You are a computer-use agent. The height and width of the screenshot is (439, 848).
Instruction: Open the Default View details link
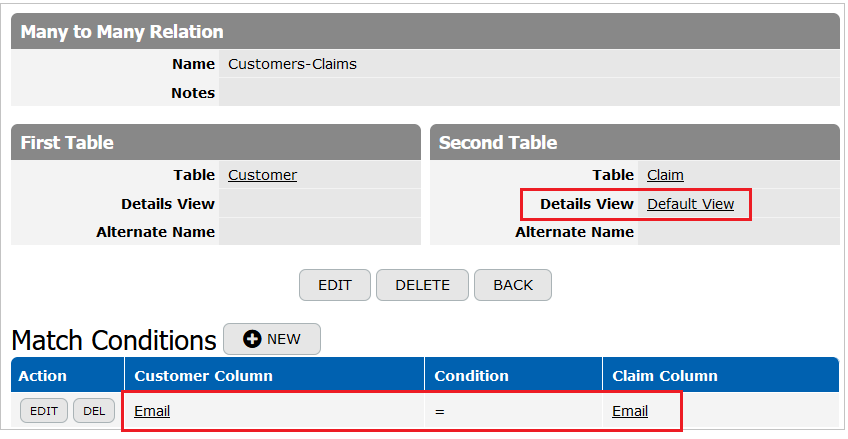pyautogui.click(x=691, y=204)
